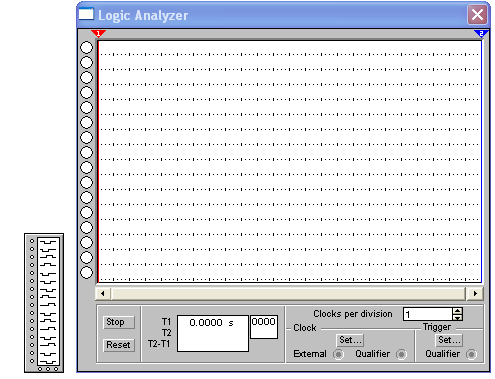This screenshot has height=379, width=495.
Task: Click the Stop button
Action: point(118,322)
